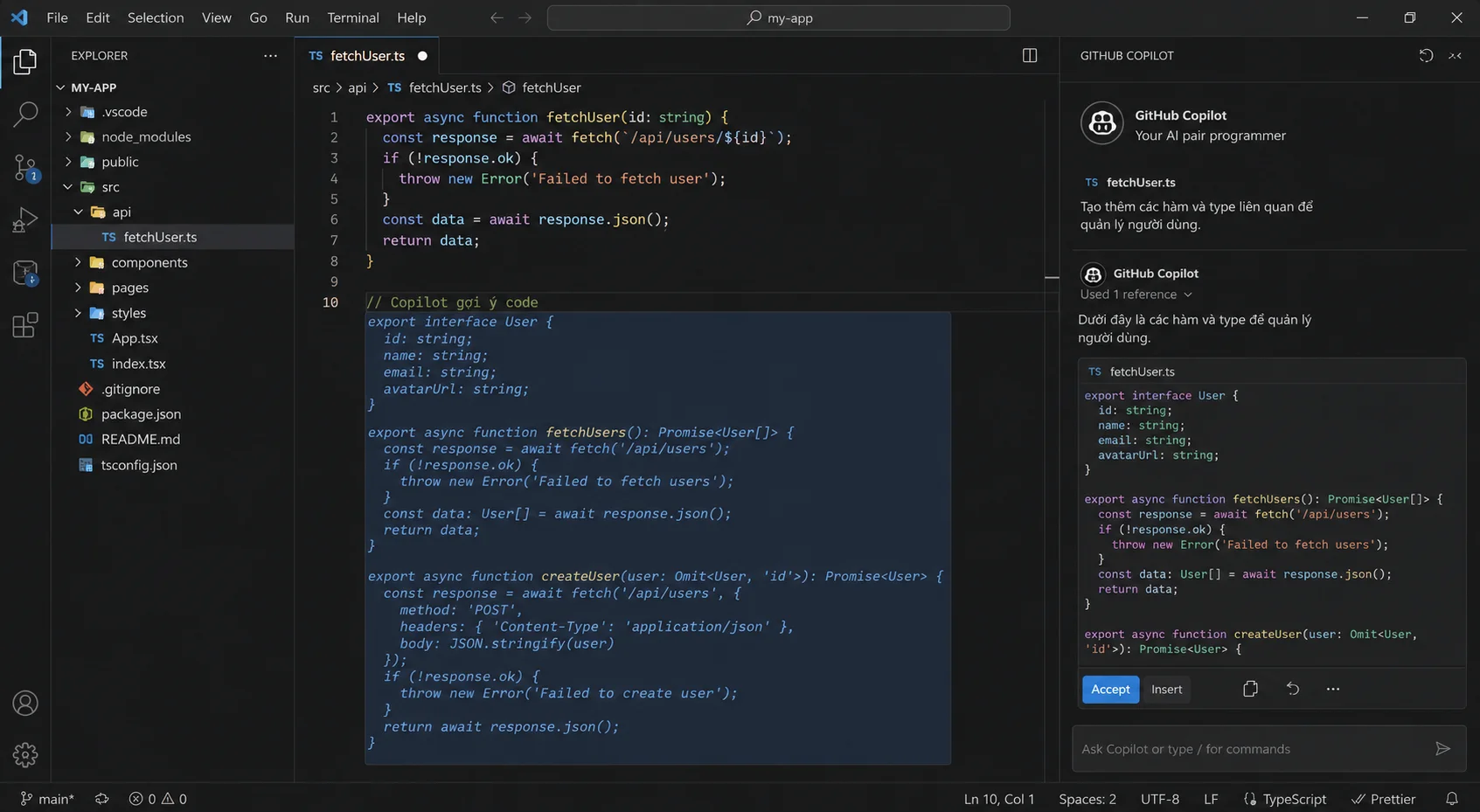Open the Extensions view
The image size is (1480, 812).
click(25, 325)
